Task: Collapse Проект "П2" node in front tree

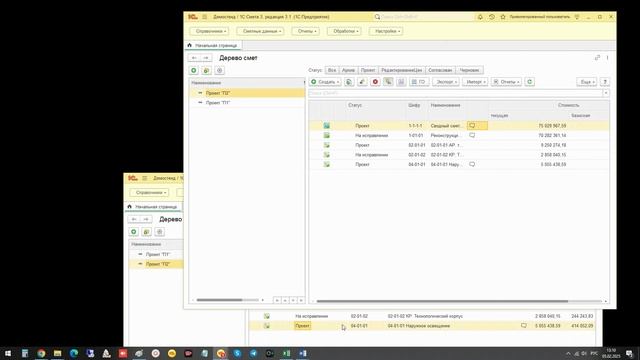Action: [200, 93]
